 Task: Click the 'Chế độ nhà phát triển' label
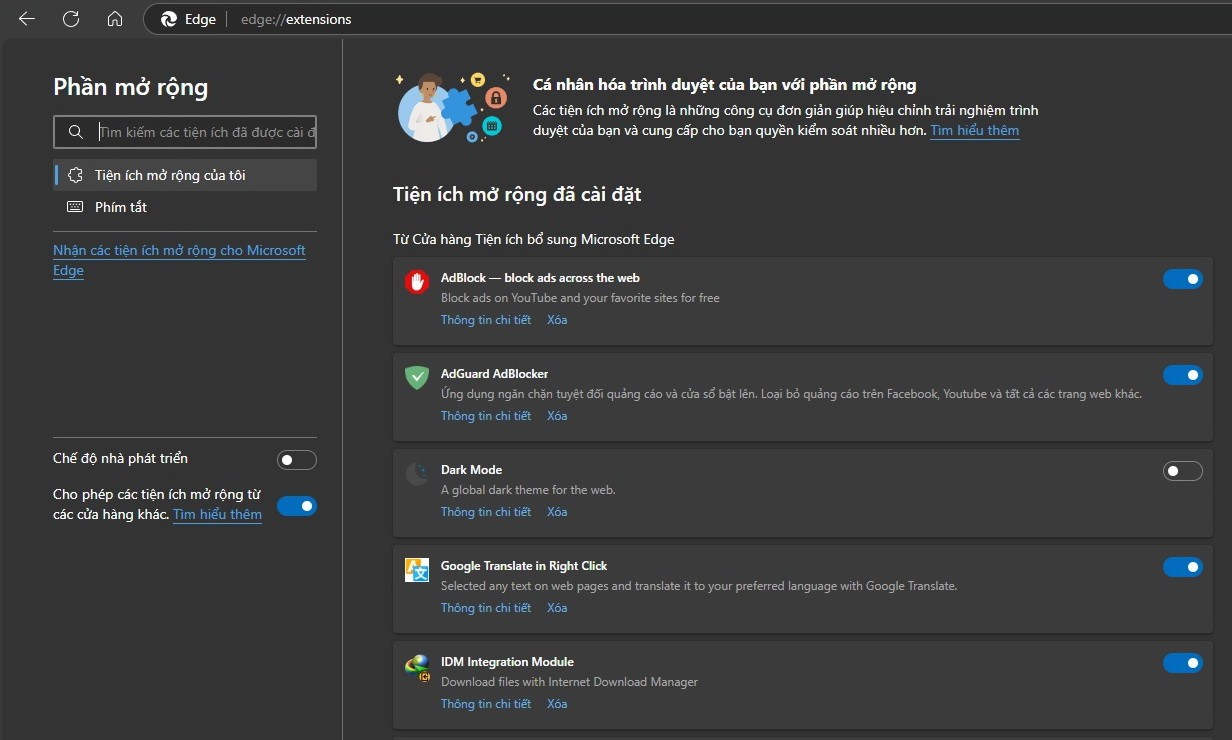tap(120, 458)
